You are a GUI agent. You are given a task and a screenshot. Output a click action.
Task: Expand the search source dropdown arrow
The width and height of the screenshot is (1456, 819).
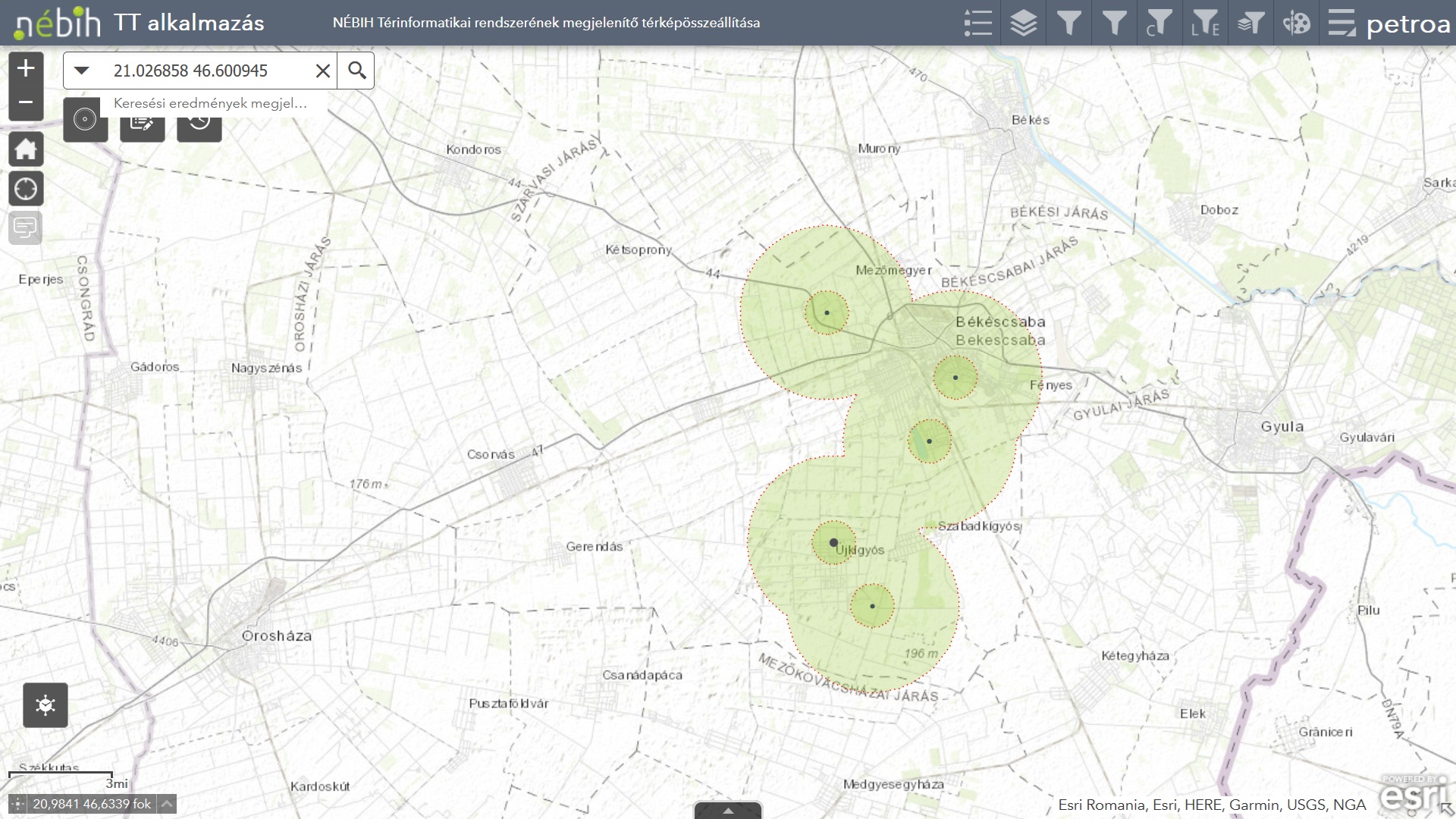pos(81,71)
